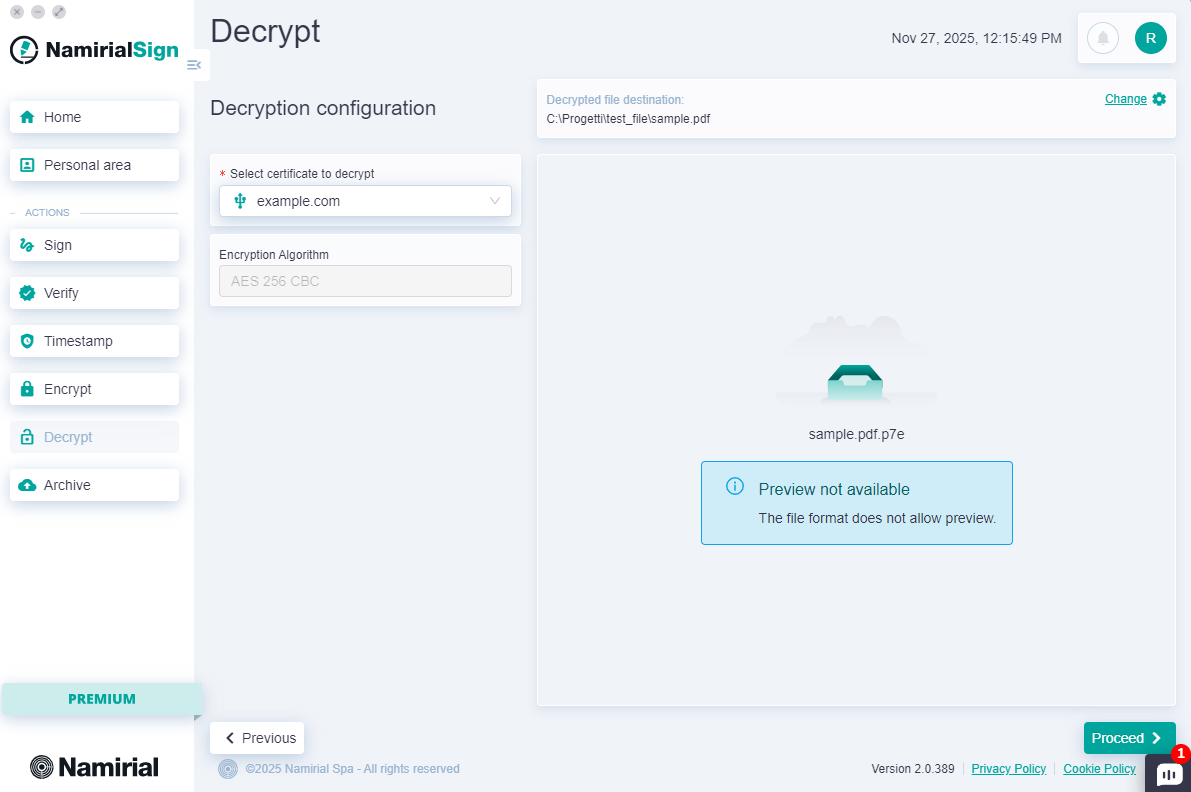Viewport: 1191px width, 792px height.
Task: Expand the certificate dropdown arrow
Action: [x=495, y=201]
